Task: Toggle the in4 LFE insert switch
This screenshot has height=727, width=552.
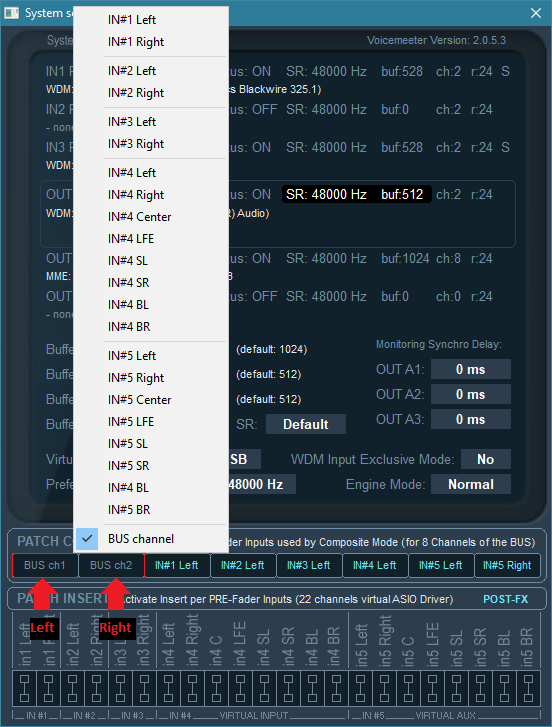Action: (x=240, y=689)
